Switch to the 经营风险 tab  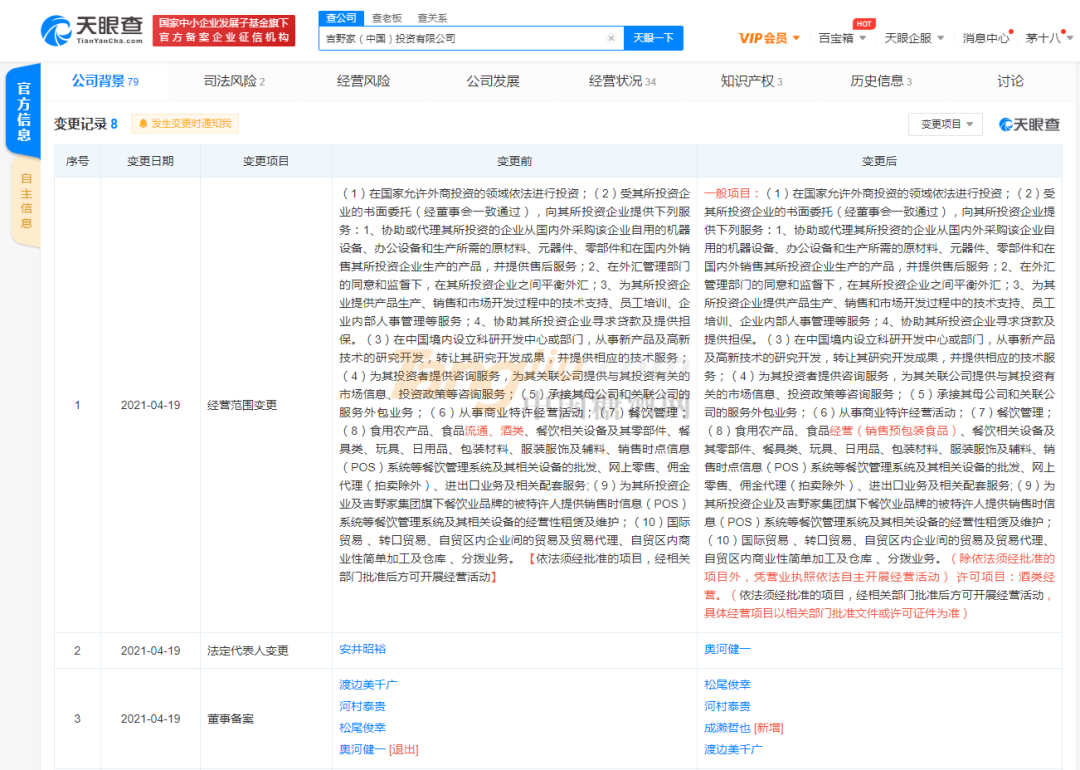pos(363,81)
